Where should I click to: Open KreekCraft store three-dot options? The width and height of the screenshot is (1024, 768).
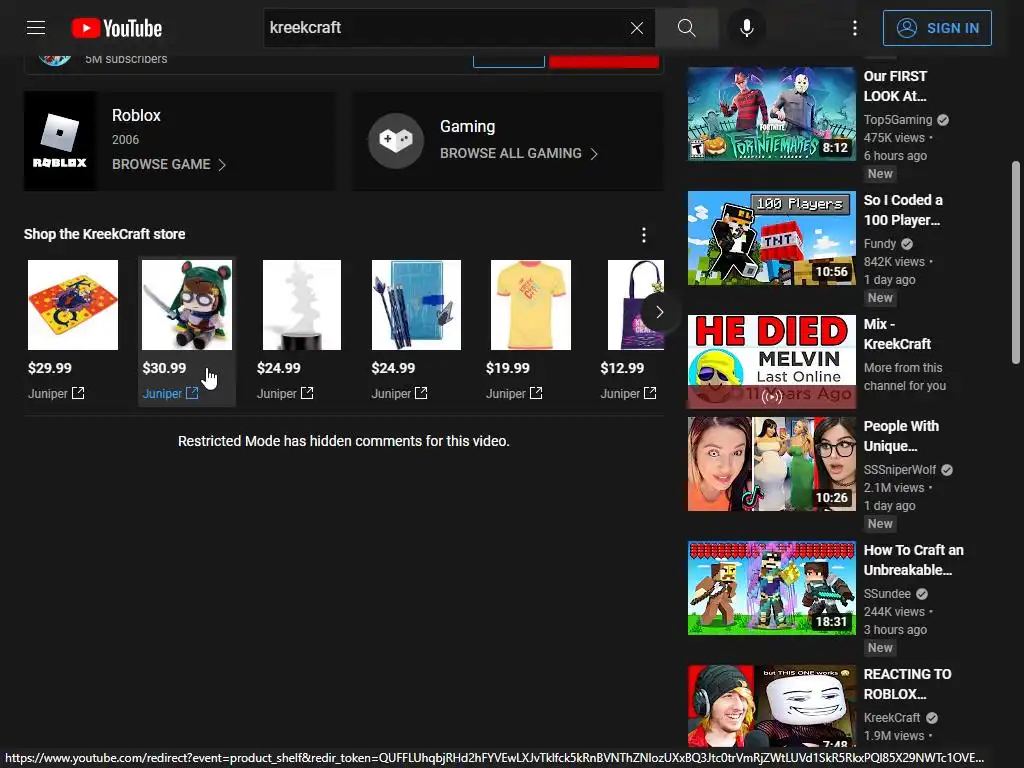click(x=644, y=234)
